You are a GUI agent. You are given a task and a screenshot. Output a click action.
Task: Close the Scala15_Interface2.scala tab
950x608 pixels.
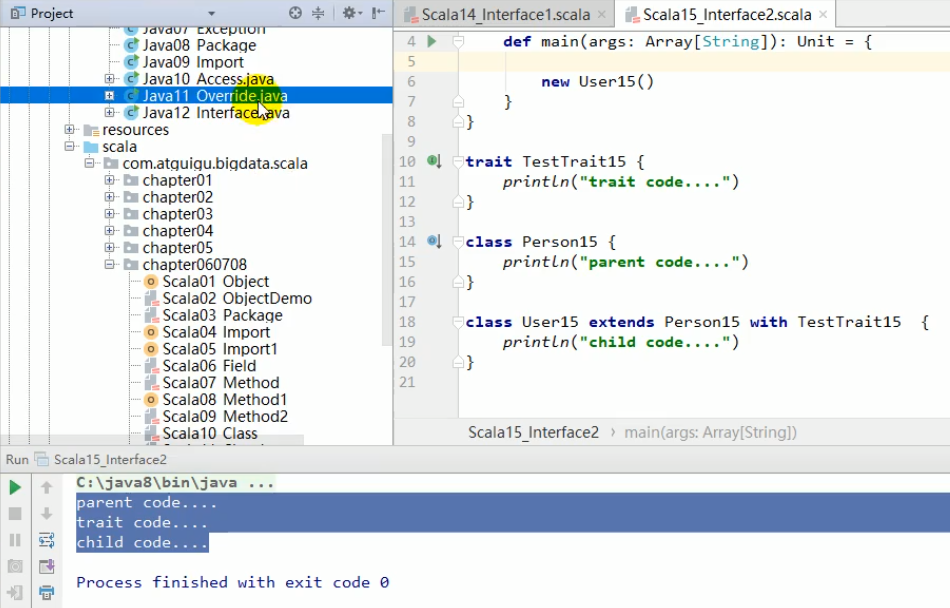[x=823, y=15]
